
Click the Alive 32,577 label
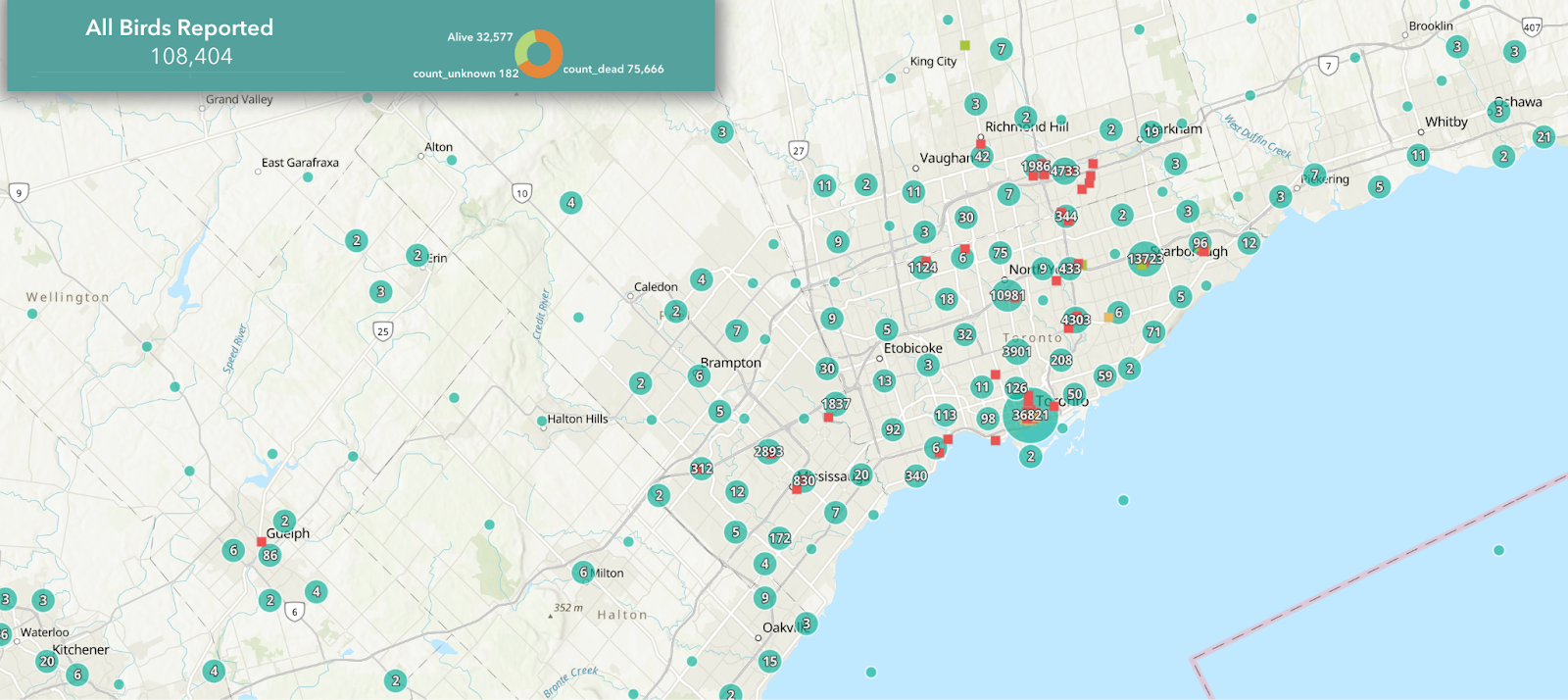click(x=480, y=37)
